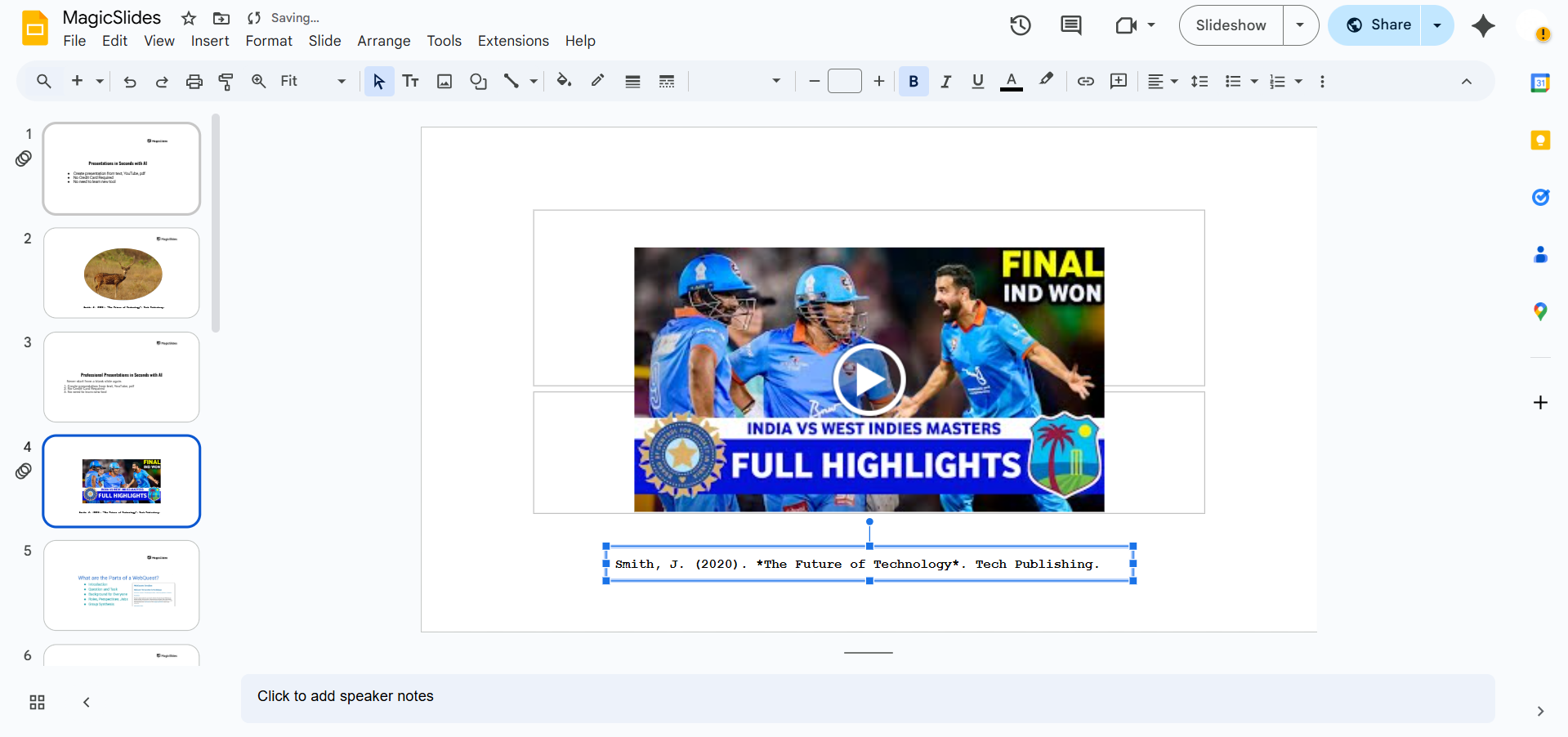This screenshot has width=1568, height=737.
Task: Select the Text box tool
Action: pos(410,81)
